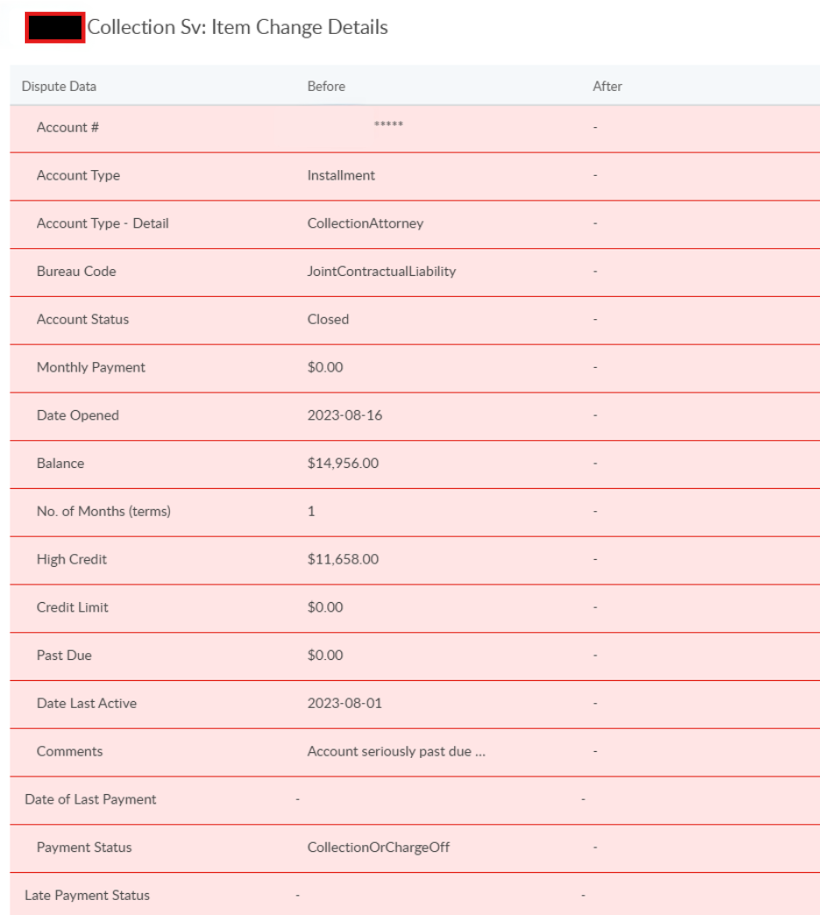The image size is (820, 915).
Task: Click the 'After' column header
Action: (x=607, y=87)
